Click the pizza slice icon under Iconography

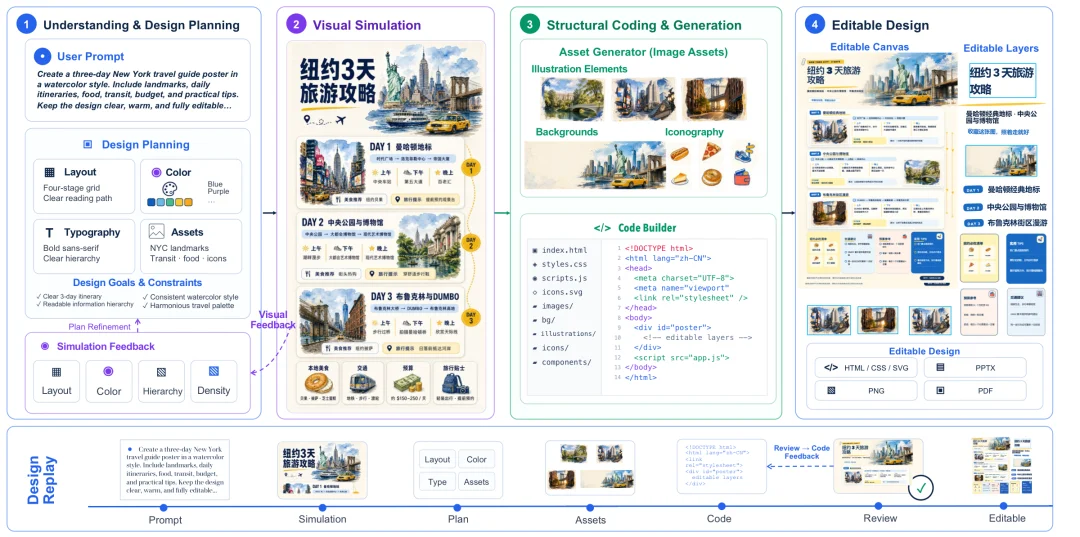click(711, 151)
